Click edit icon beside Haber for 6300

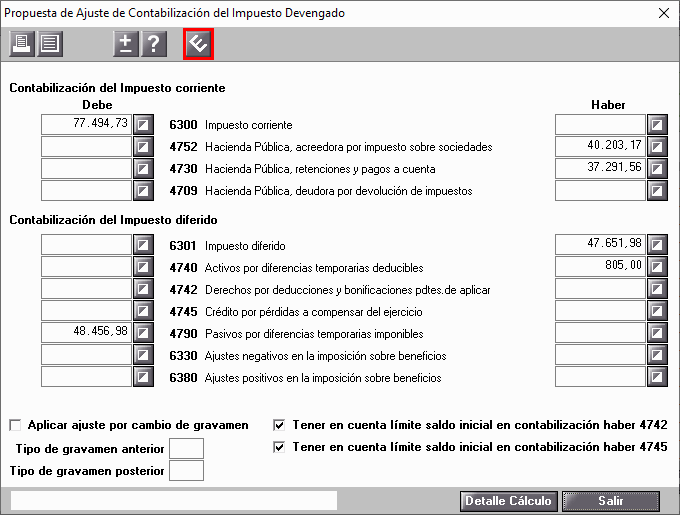[657, 125]
